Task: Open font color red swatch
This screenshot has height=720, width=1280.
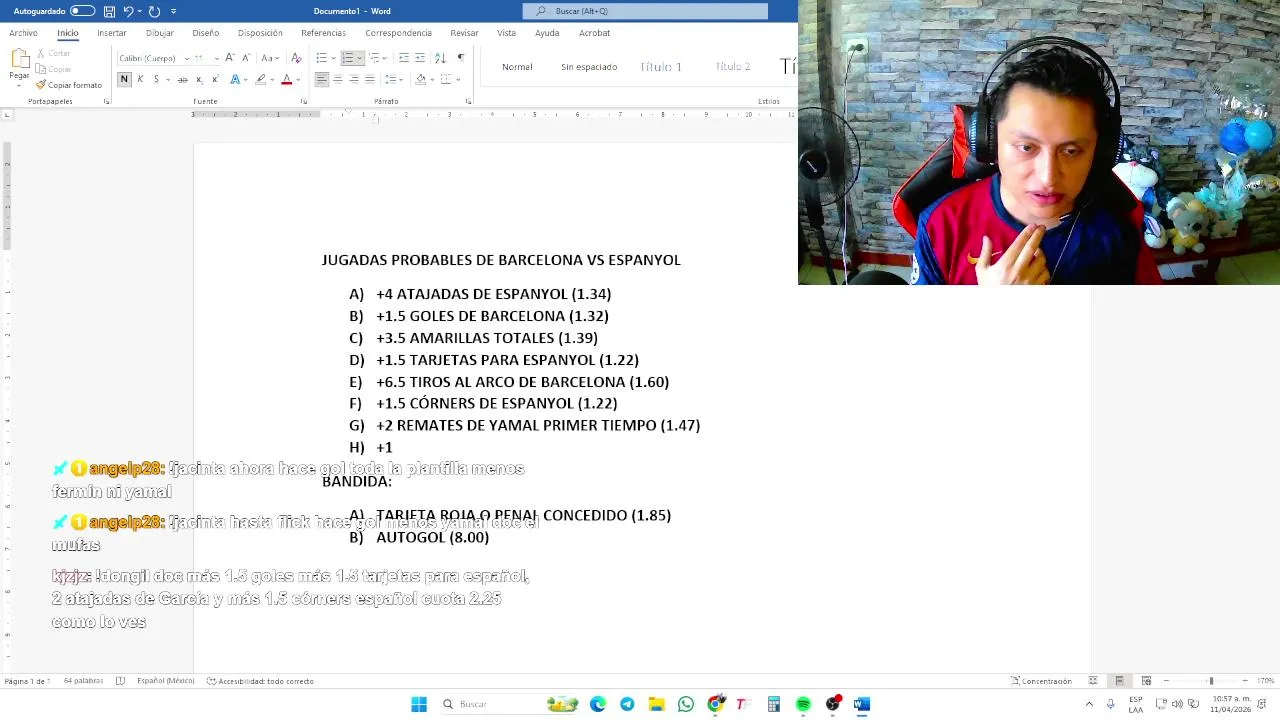Action: 286,79
